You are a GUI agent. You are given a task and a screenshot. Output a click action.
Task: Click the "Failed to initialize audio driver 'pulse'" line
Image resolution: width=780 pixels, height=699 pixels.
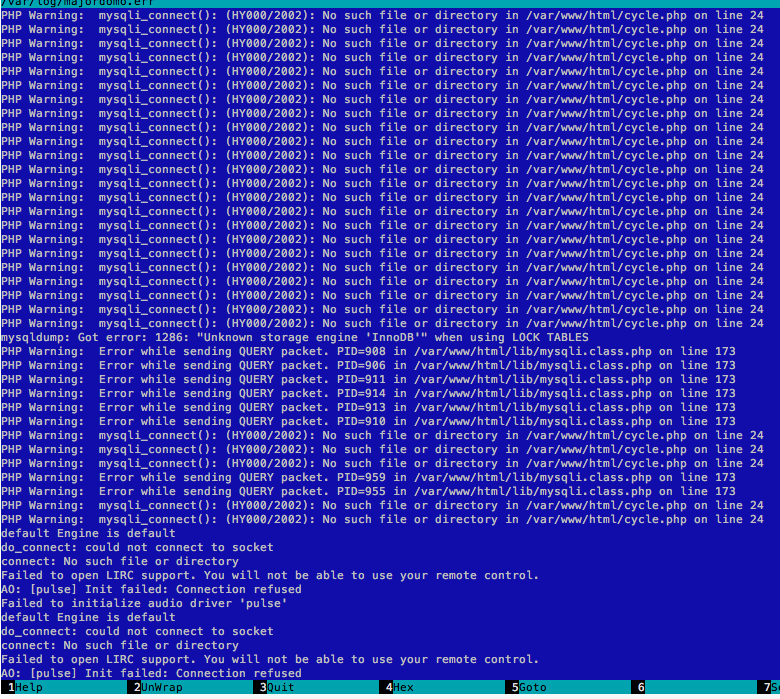(144, 603)
